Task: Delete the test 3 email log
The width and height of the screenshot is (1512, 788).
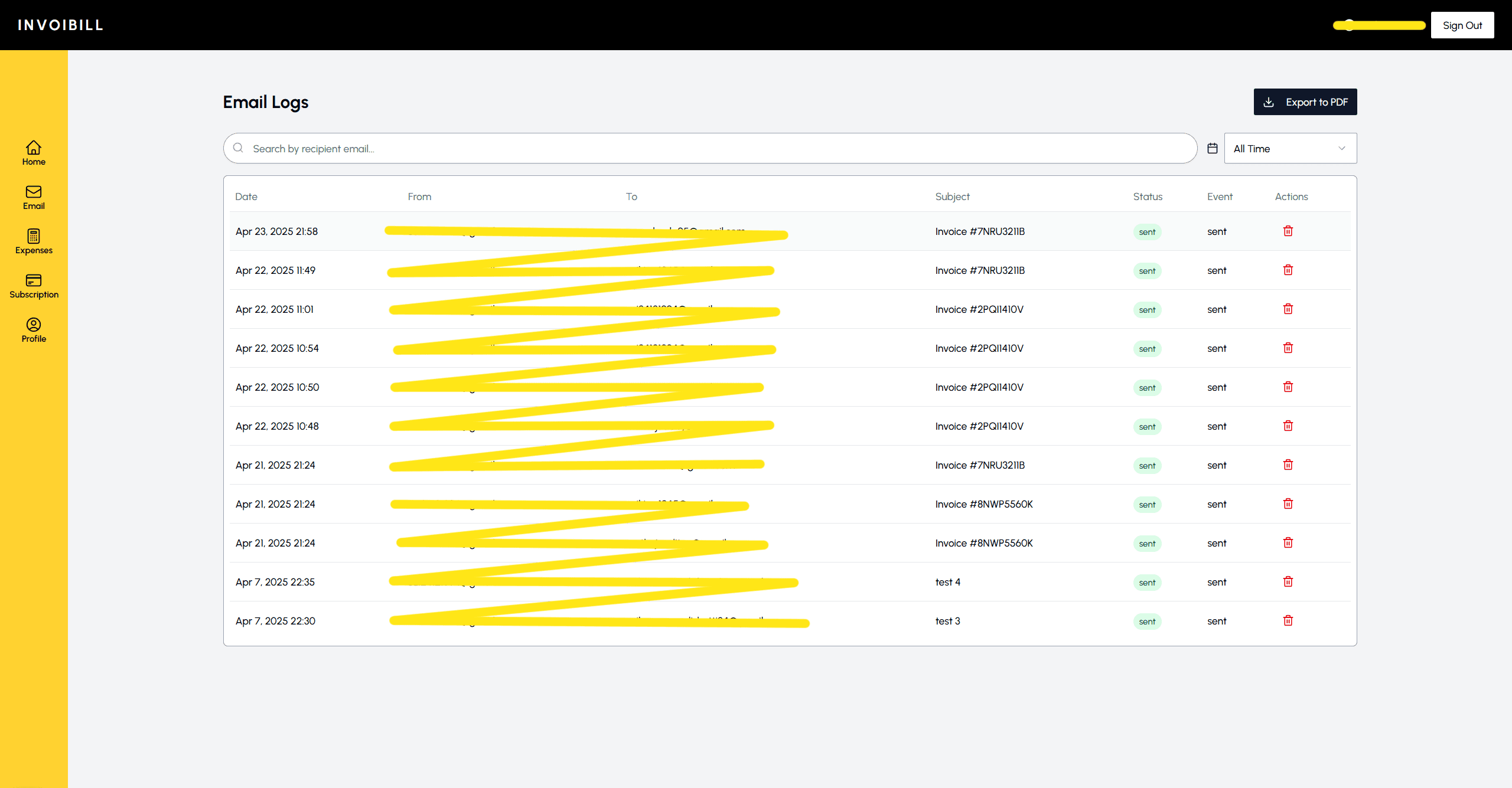Action: pos(1288,621)
